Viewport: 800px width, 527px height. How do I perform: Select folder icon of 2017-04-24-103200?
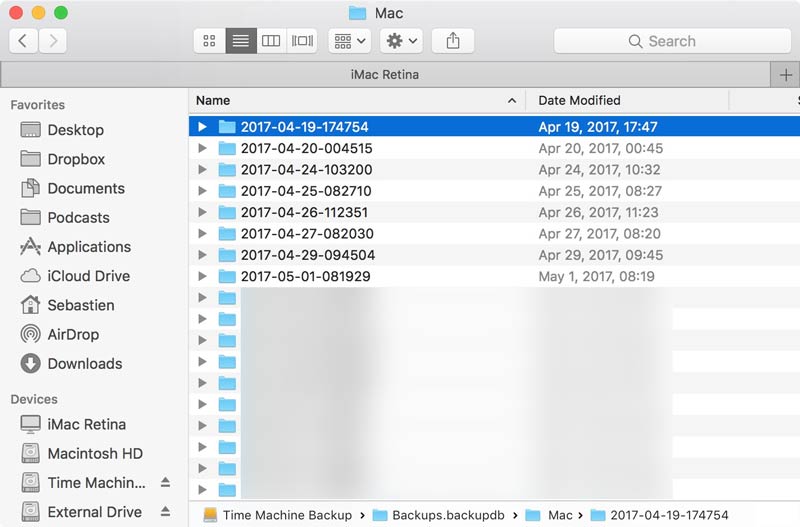point(227,170)
